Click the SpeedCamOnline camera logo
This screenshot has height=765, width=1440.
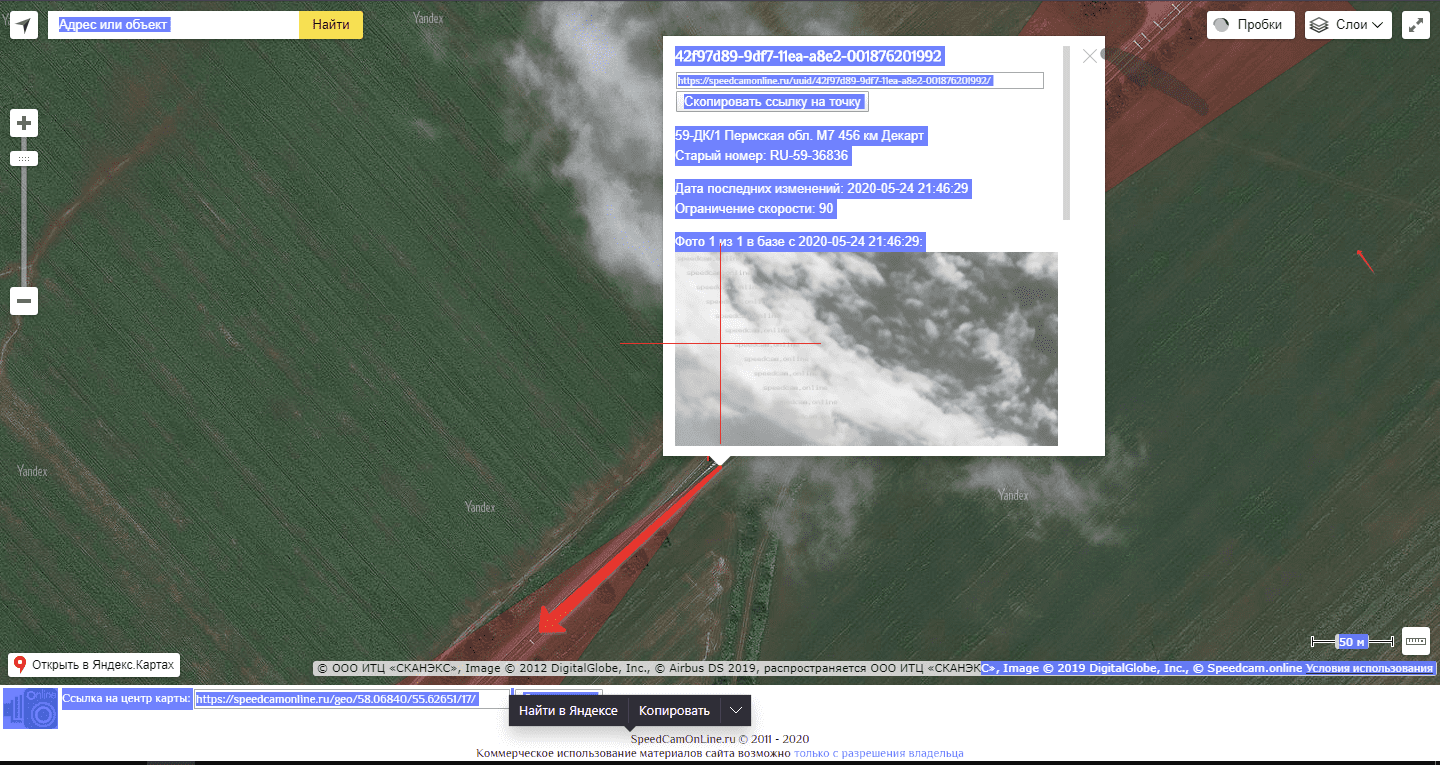click(31, 707)
